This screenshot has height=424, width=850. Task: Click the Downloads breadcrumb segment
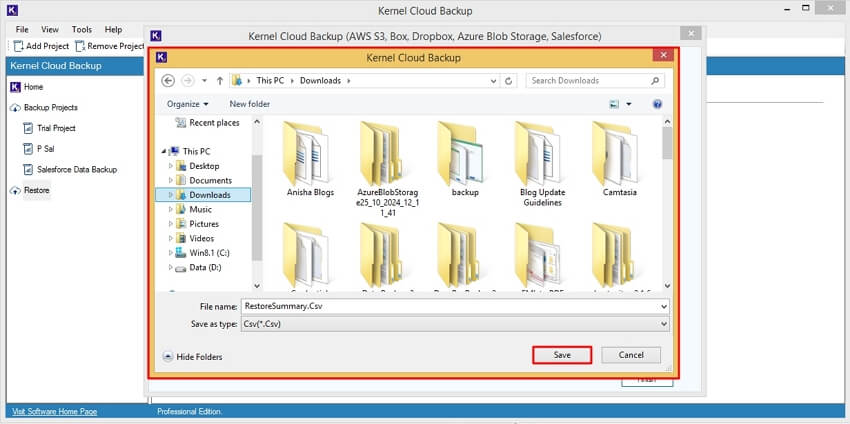click(x=320, y=80)
